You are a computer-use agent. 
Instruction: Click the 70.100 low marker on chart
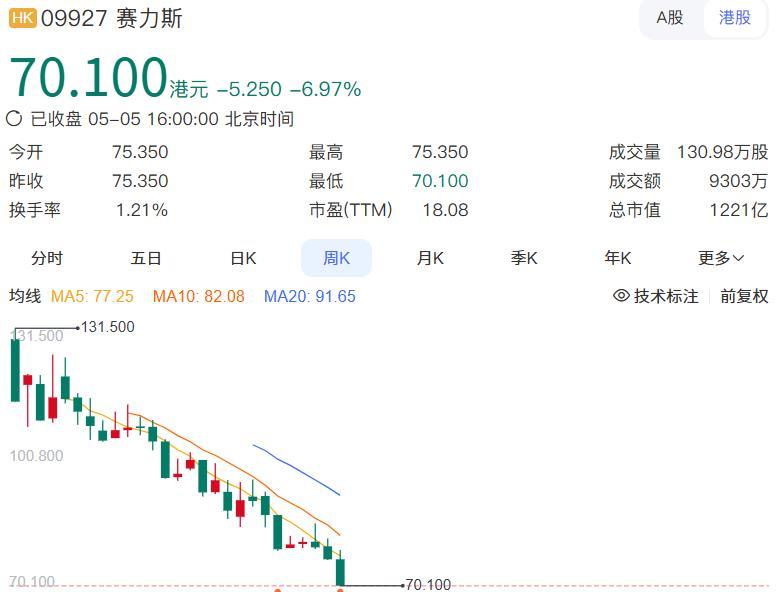coord(428,585)
